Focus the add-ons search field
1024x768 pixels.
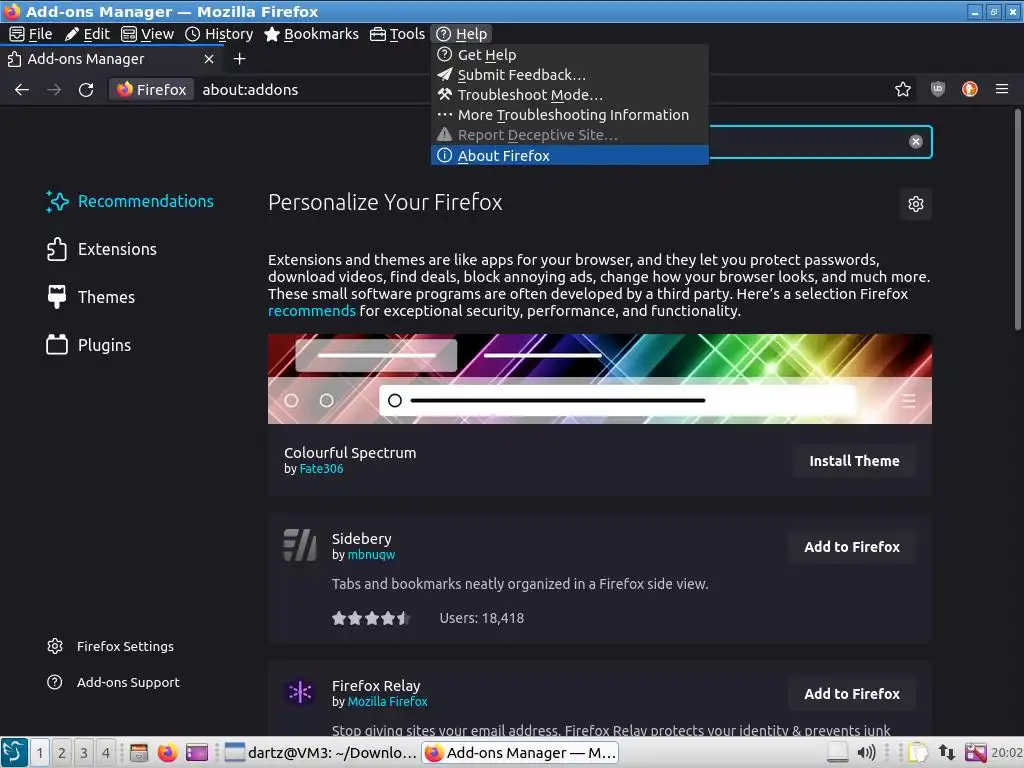807,142
